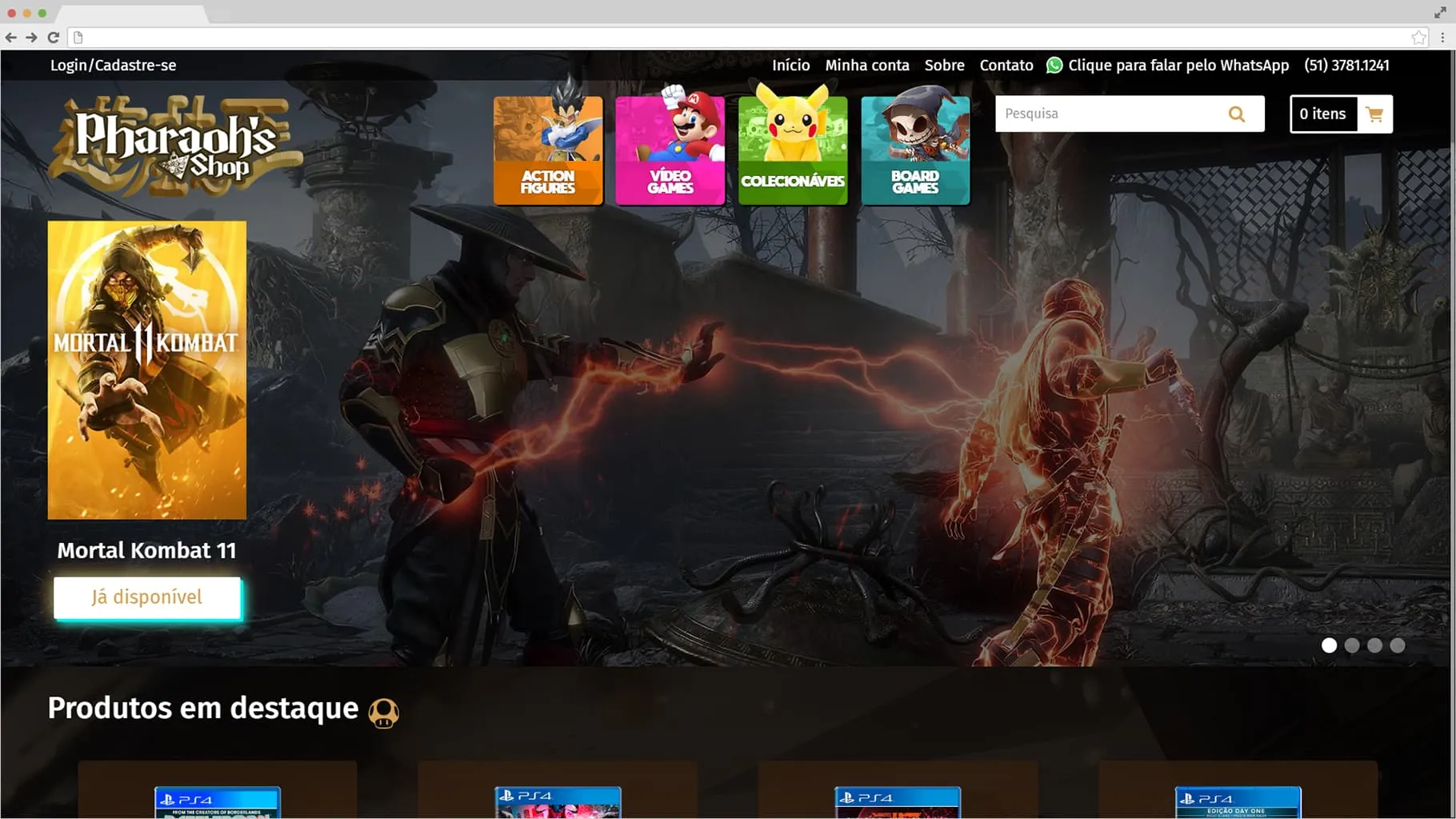
Task: Click the Mortal Kombat 11 cover image
Action: pyautogui.click(x=147, y=370)
